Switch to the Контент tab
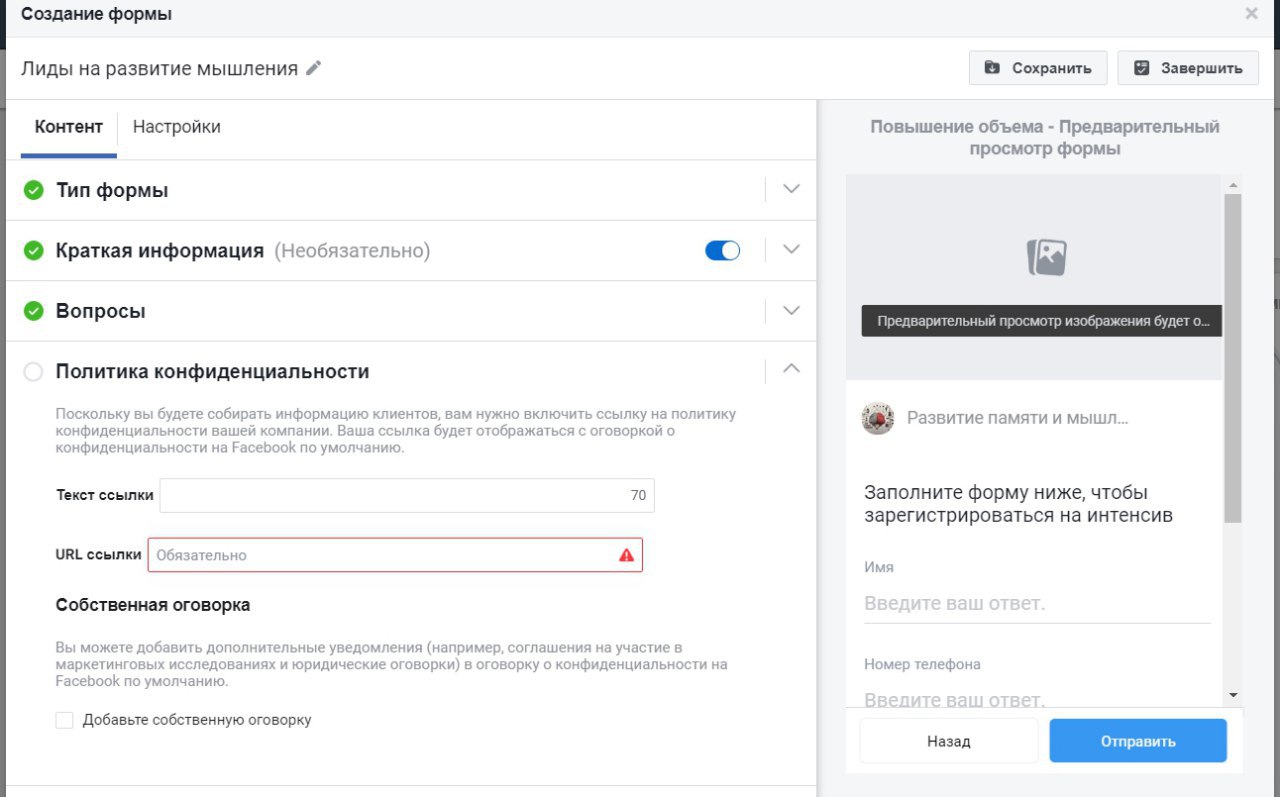This screenshot has height=797, width=1280. point(69,127)
